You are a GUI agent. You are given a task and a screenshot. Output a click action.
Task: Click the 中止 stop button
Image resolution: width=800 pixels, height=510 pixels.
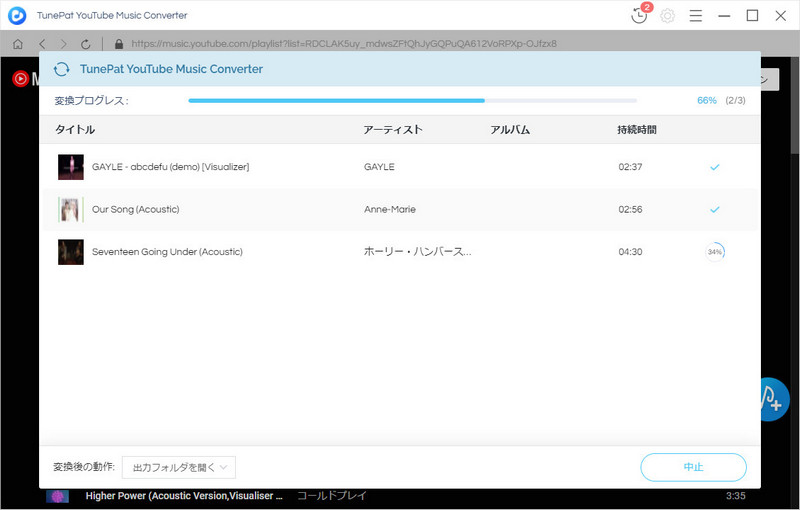coord(693,467)
